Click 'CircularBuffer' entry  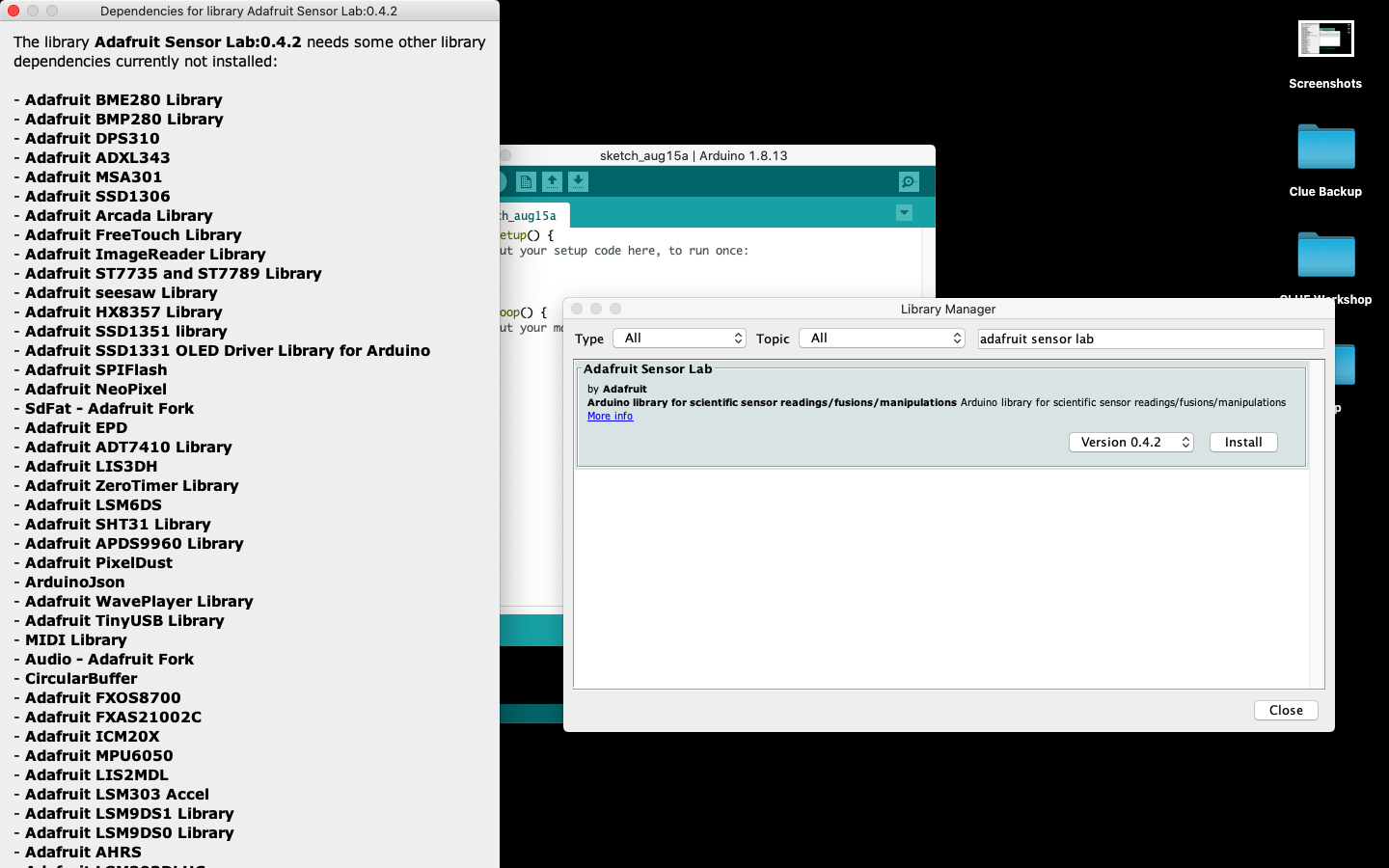pyautogui.click(x=81, y=678)
